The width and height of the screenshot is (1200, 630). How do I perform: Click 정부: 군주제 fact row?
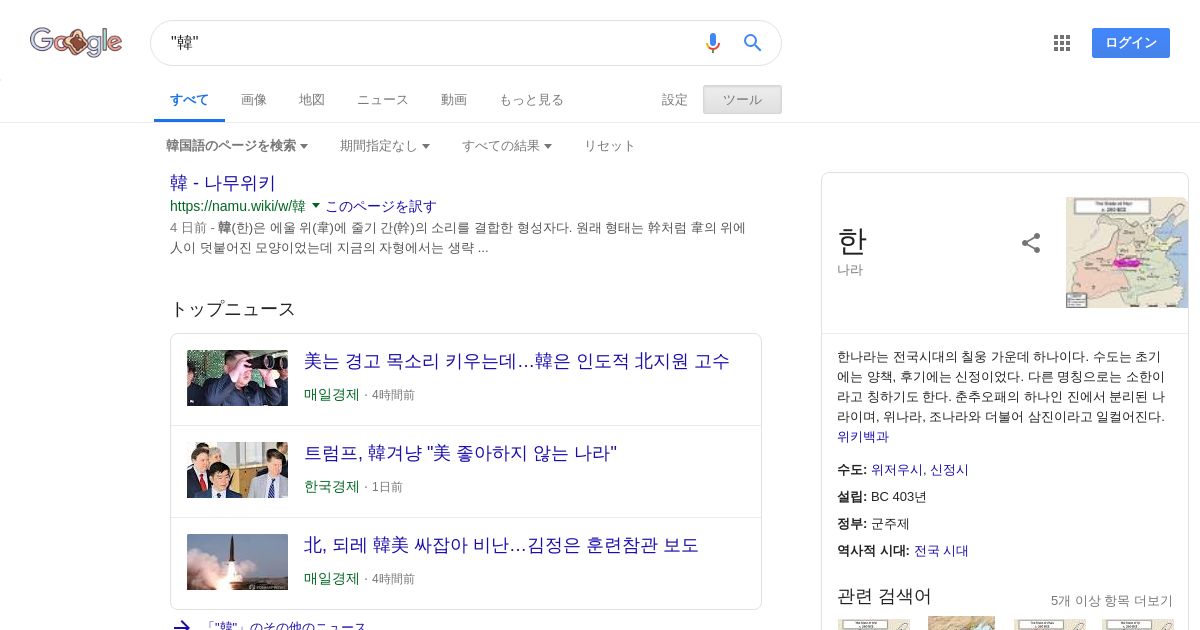[873, 524]
